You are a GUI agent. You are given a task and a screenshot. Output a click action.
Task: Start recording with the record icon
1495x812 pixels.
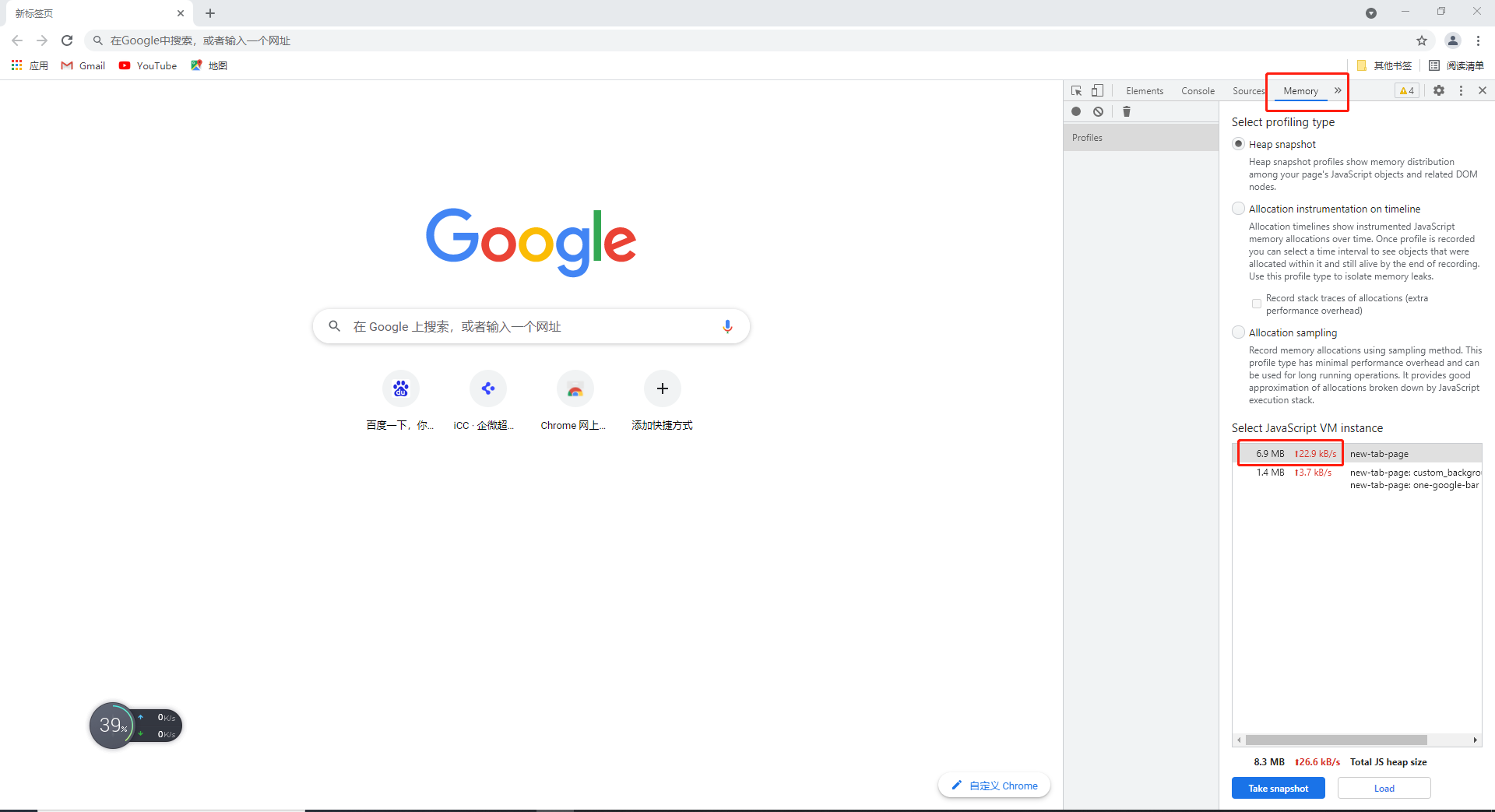[1076, 111]
